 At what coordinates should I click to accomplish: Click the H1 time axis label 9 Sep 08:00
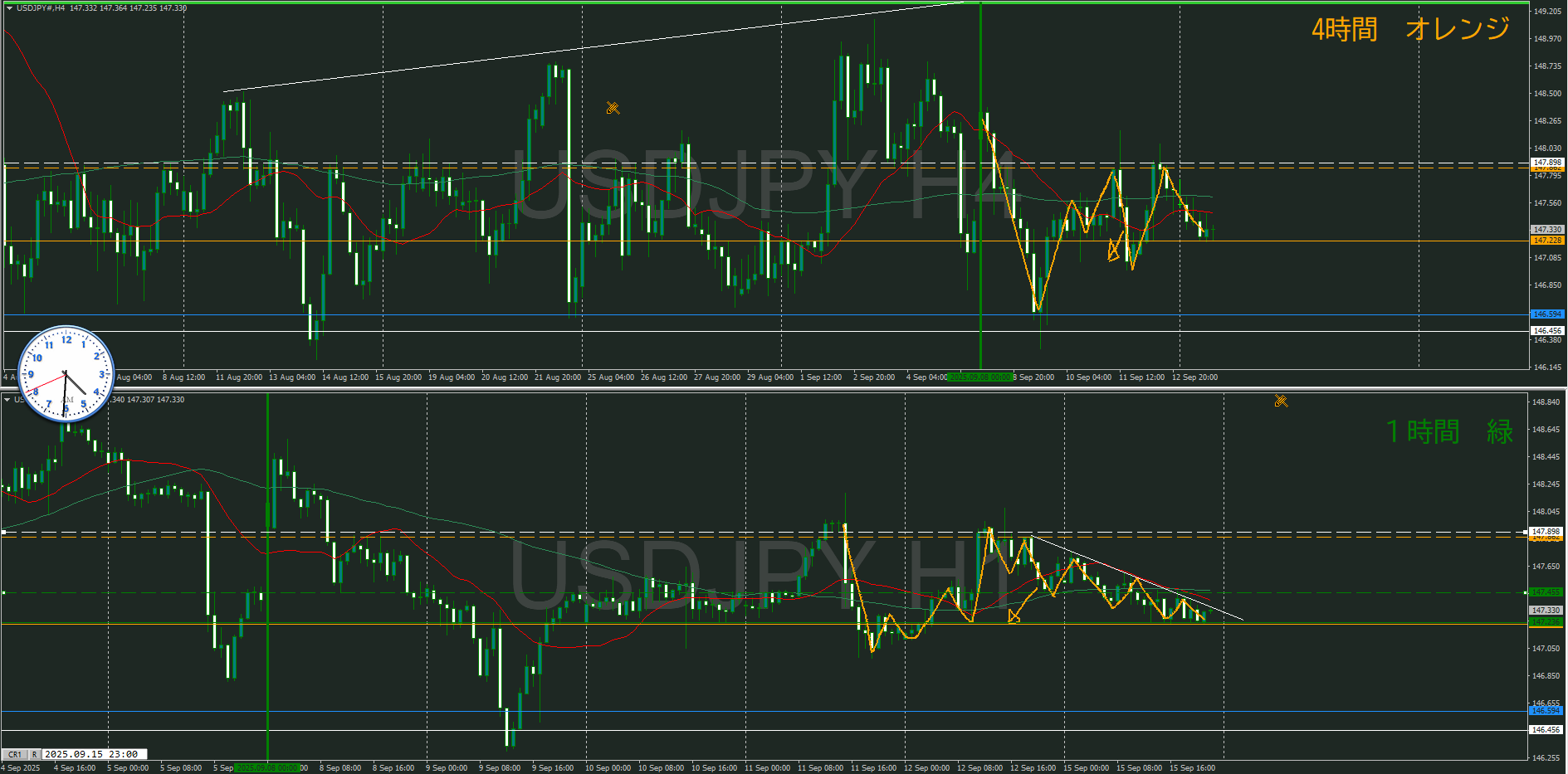pos(500,768)
